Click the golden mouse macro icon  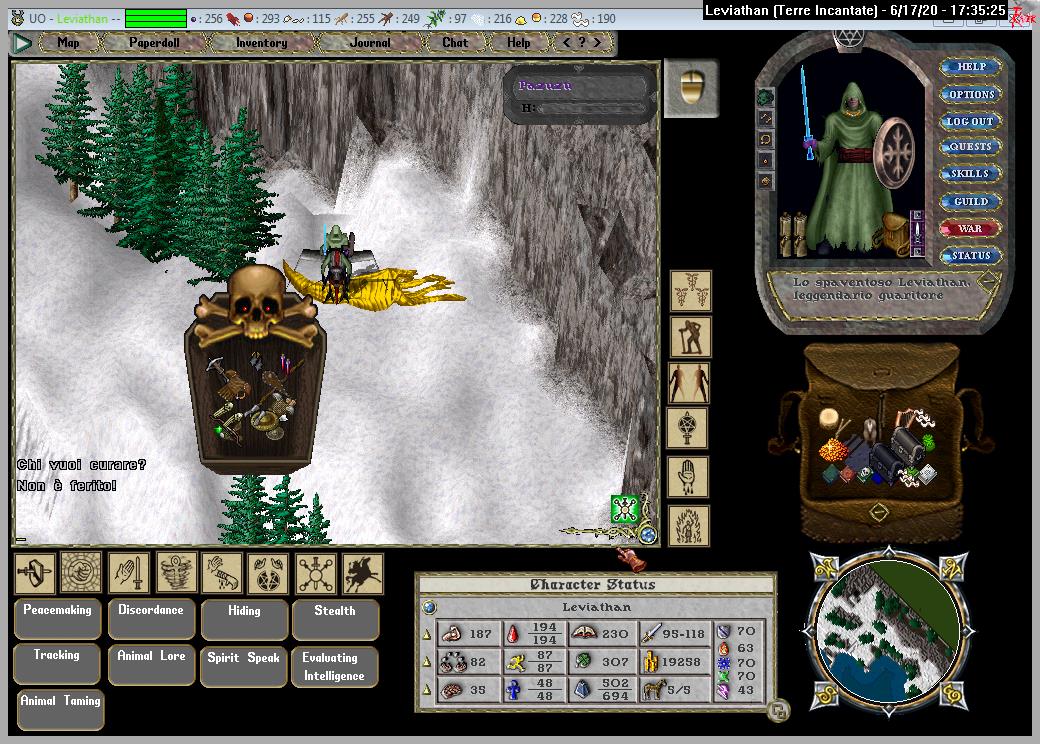[691, 88]
